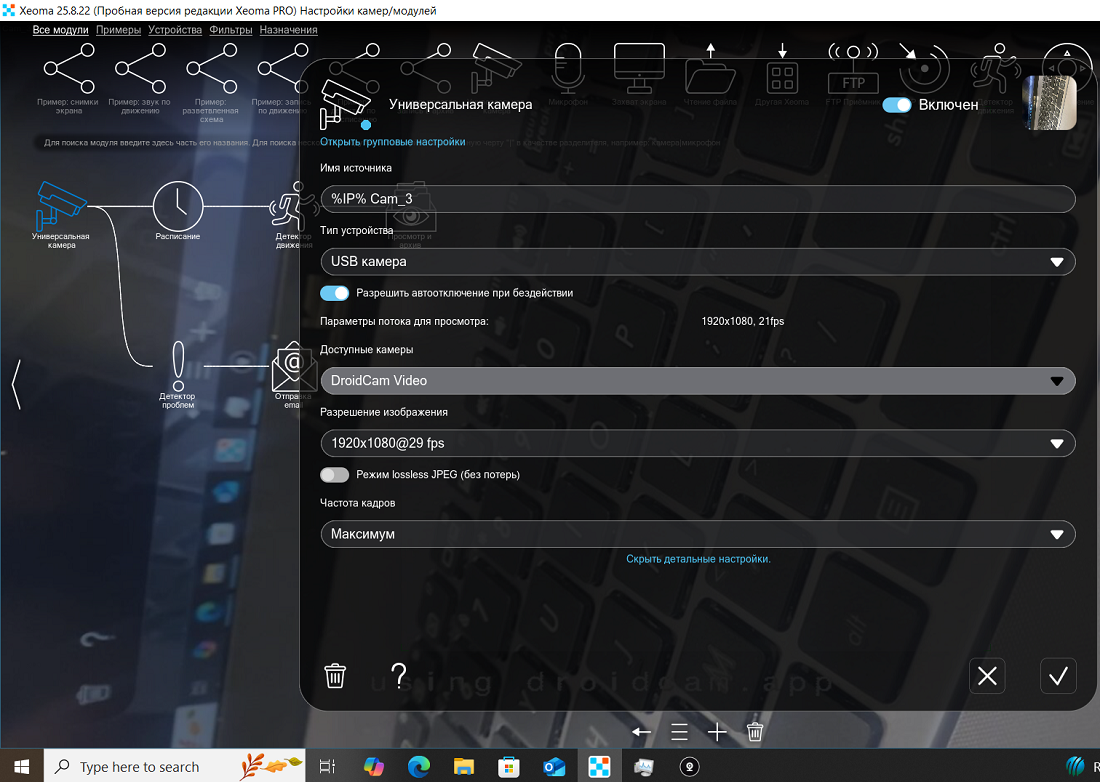Expand the Тип устройства USB камера dropdown

697,262
